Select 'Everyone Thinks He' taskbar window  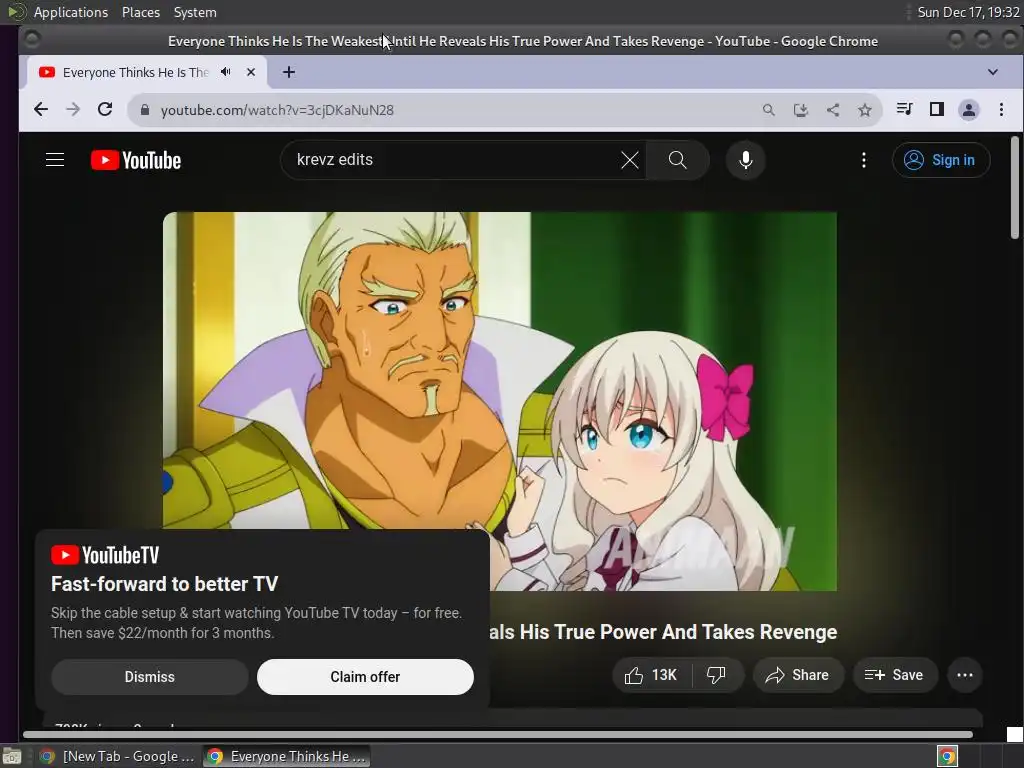click(286, 756)
